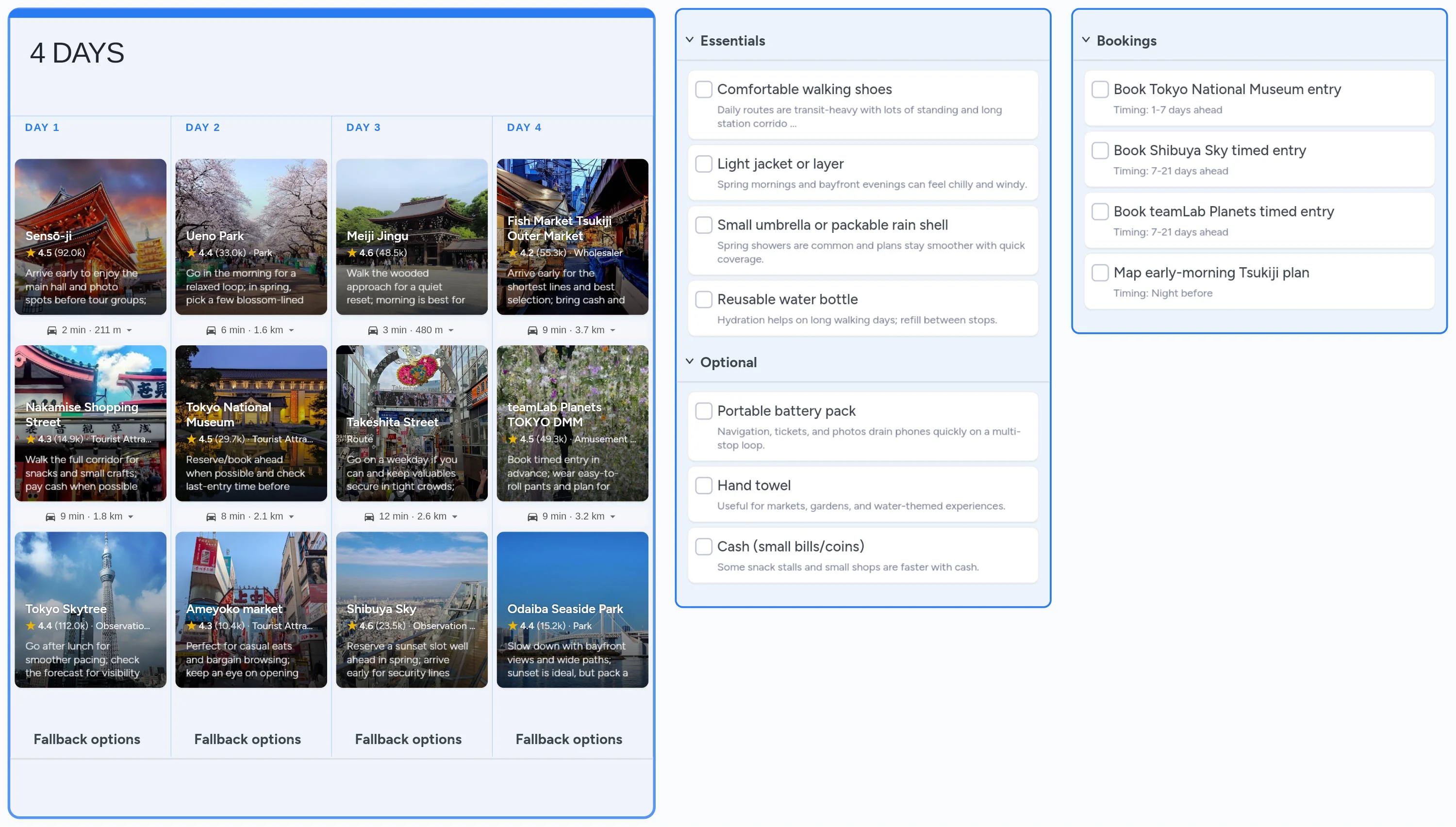Collapse the Bookings panel

(1086, 40)
